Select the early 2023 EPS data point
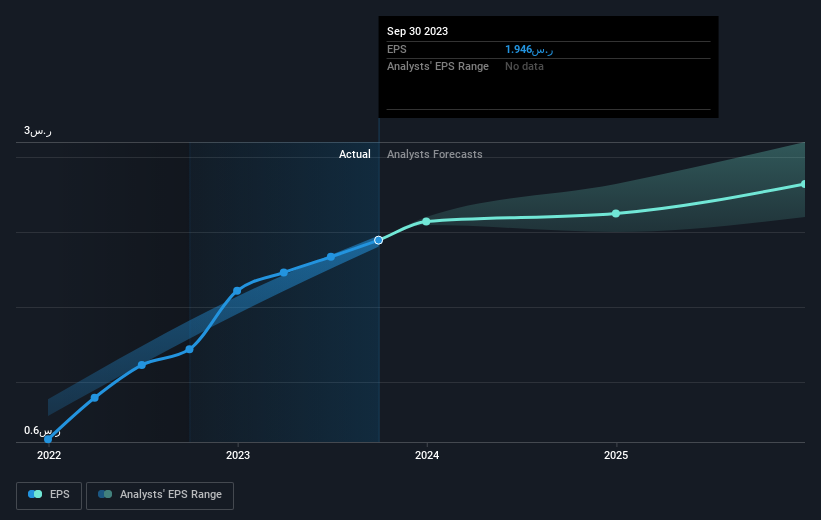Viewport: 821px width, 520px height. point(237,291)
